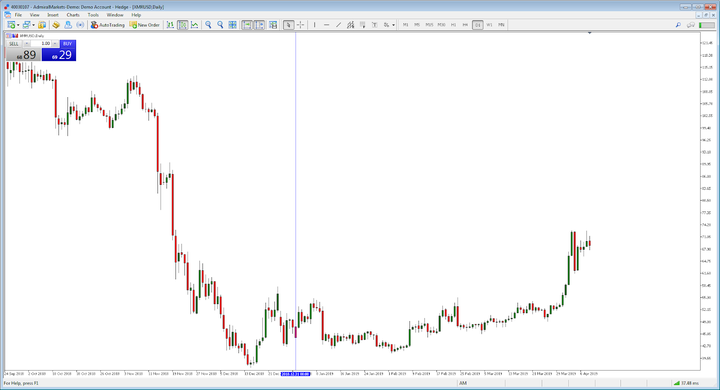This screenshot has width=720, height=390.
Task: Click the trade volume input field
Action: 41,44
